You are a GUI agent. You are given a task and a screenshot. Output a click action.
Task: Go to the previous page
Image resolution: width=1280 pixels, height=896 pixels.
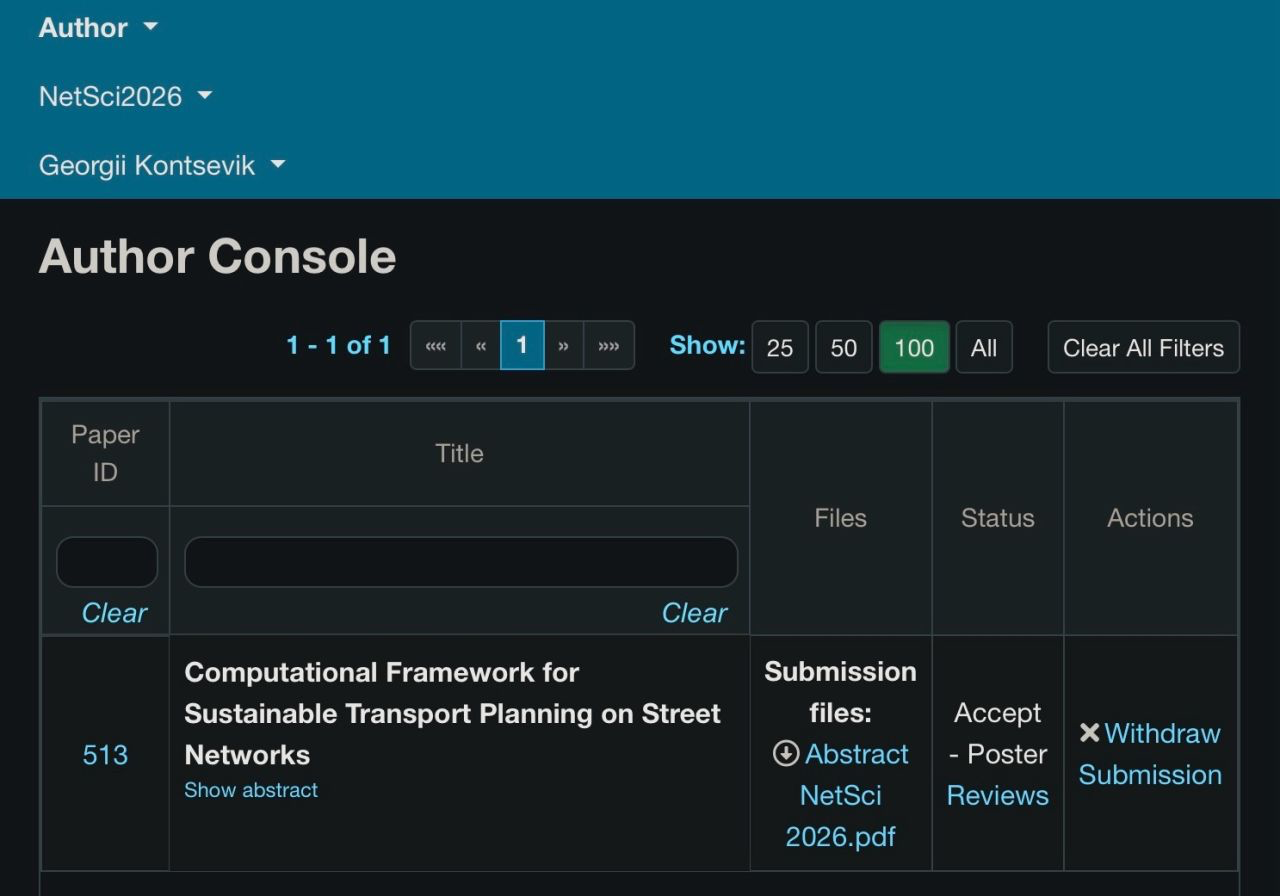(x=481, y=346)
